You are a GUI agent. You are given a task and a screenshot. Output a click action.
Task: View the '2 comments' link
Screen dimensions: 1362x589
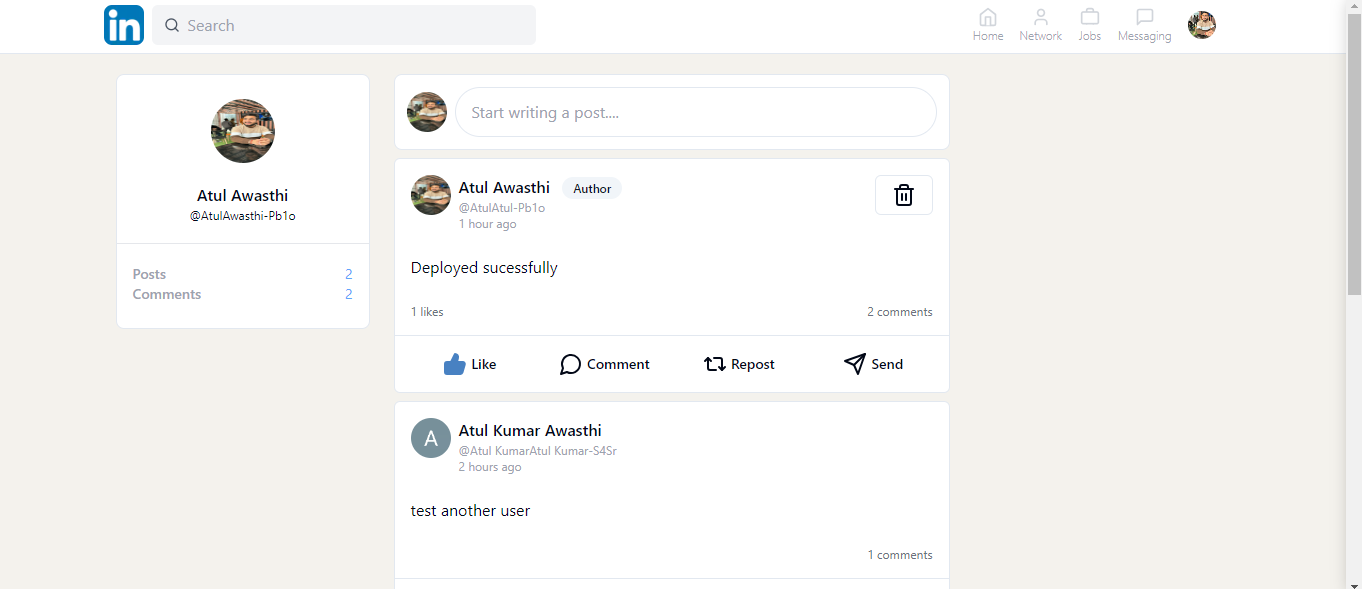[899, 312]
